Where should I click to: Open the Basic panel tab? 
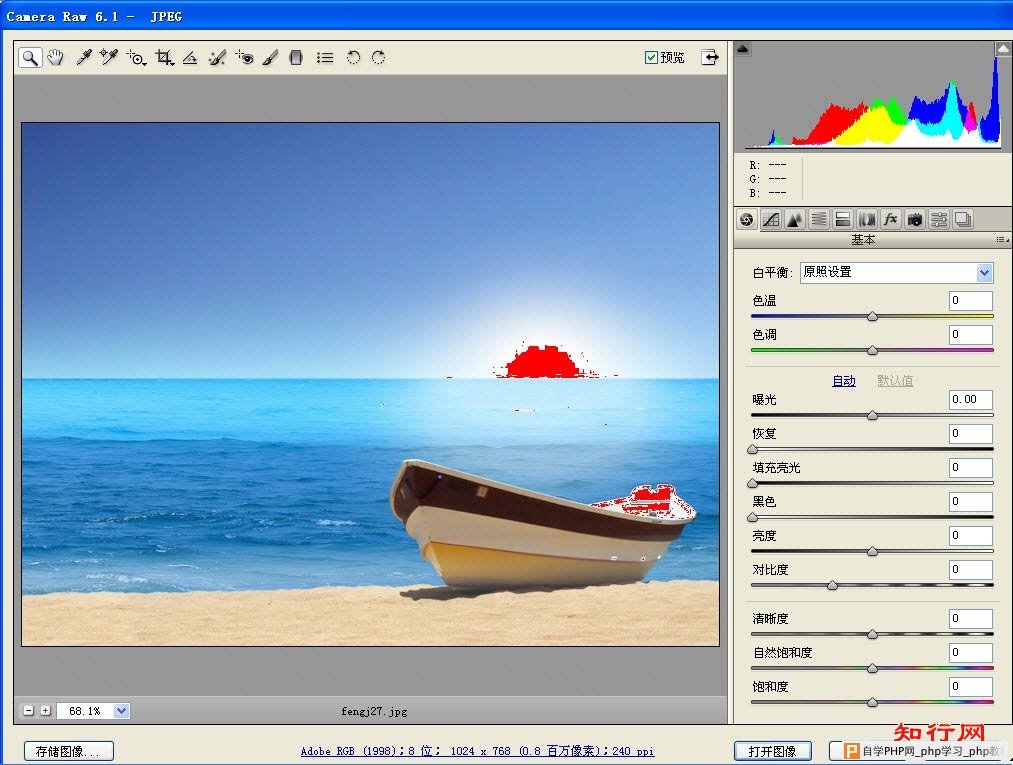tap(747, 220)
